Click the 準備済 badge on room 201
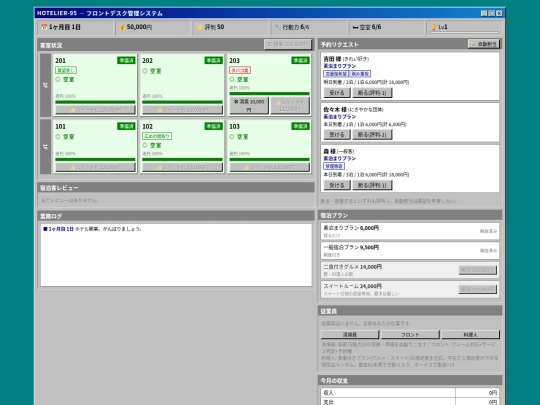This screenshot has height=405, width=540. (126, 60)
